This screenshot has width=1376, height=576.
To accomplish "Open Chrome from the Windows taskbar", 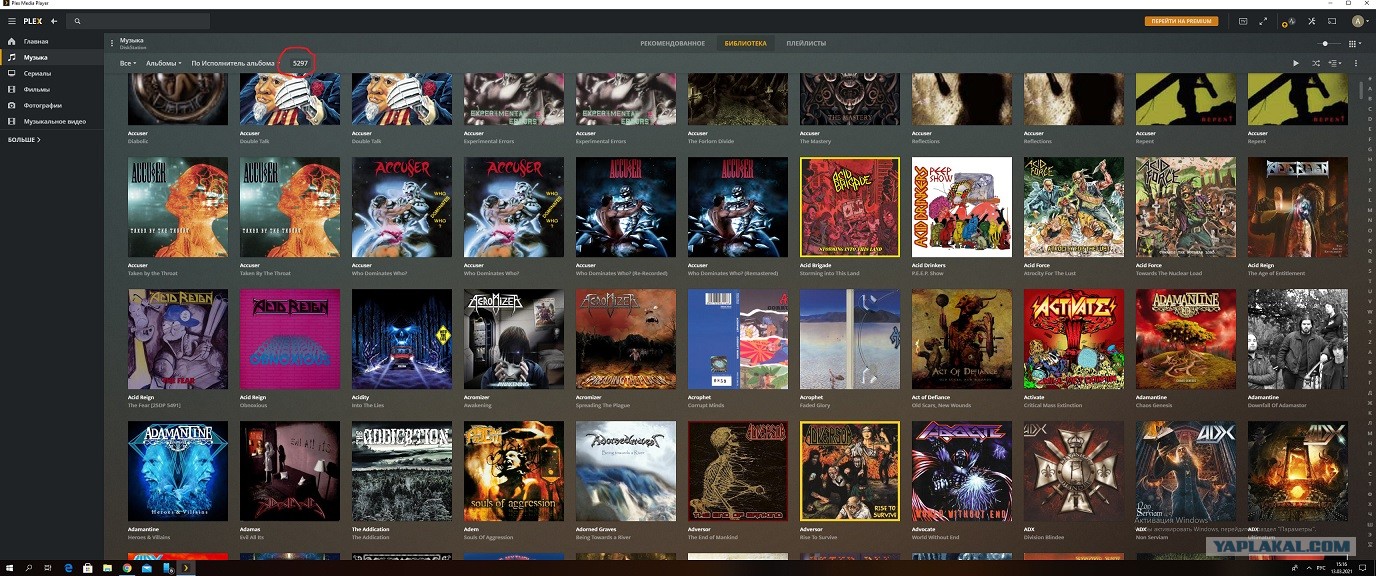I will (x=127, y=567).
